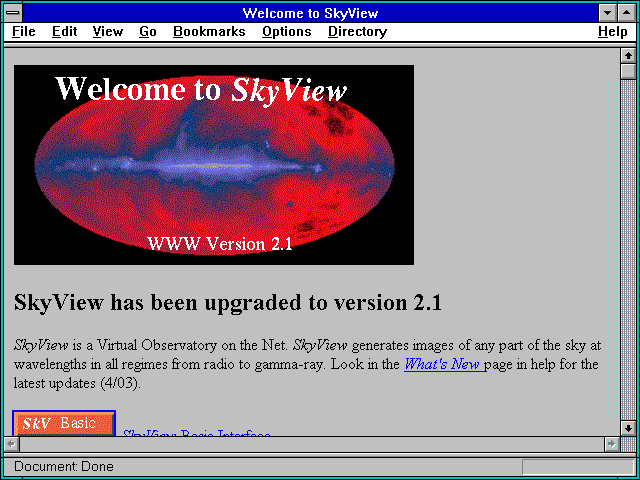Click the 'WWW Version 2.1' text in banner
This screenshot has width=640, height=480.
tap(220, 244)
